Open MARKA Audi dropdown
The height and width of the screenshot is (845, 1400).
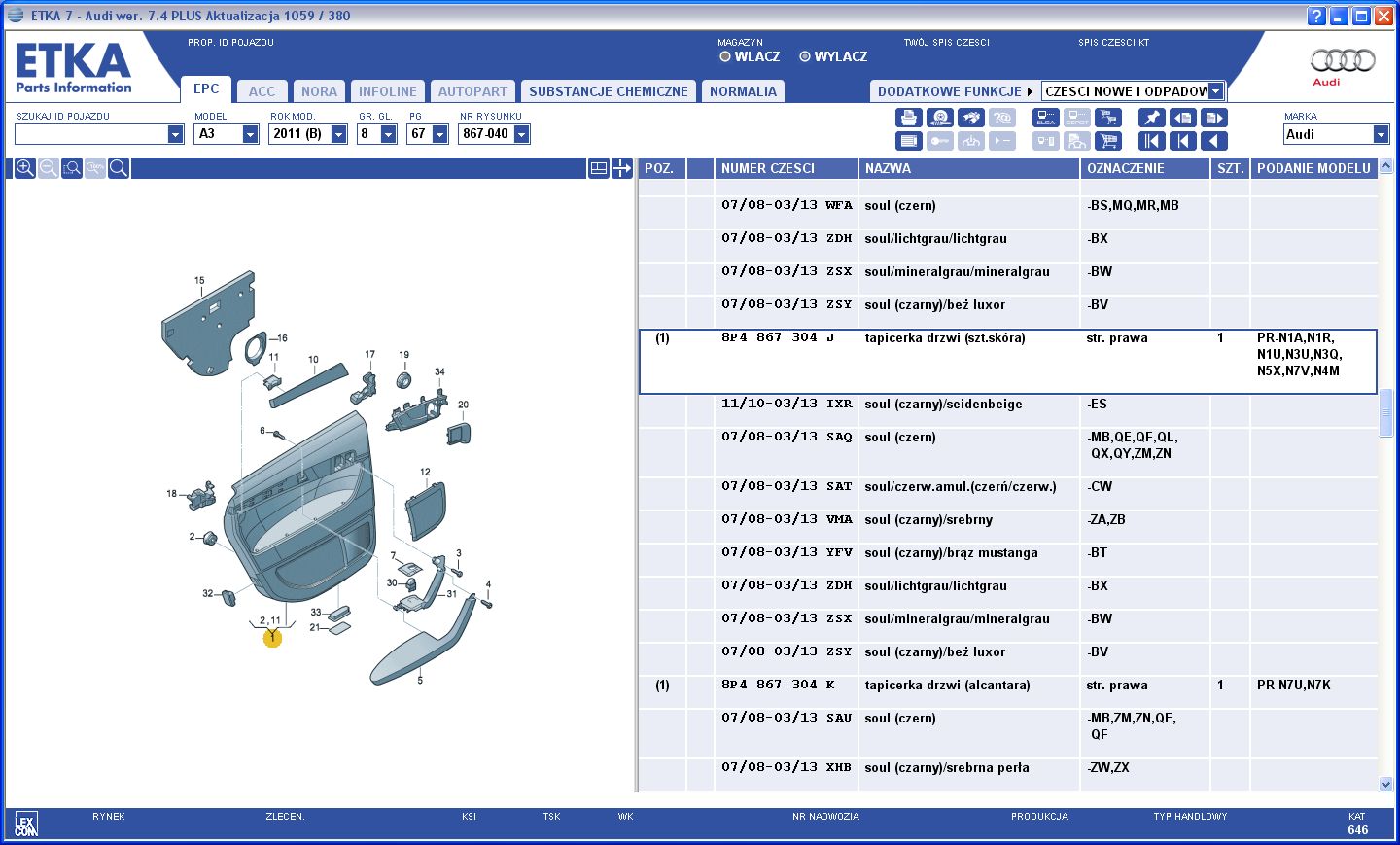click(1382, 134)
